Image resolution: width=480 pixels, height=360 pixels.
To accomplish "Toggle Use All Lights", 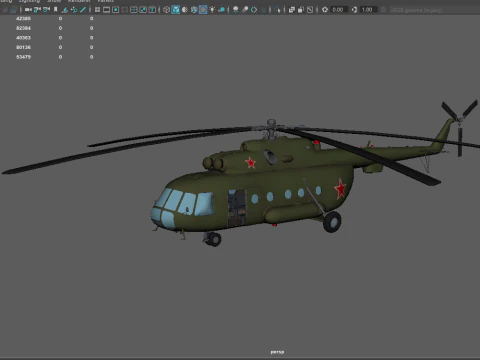I will click(x=212, y=10).
